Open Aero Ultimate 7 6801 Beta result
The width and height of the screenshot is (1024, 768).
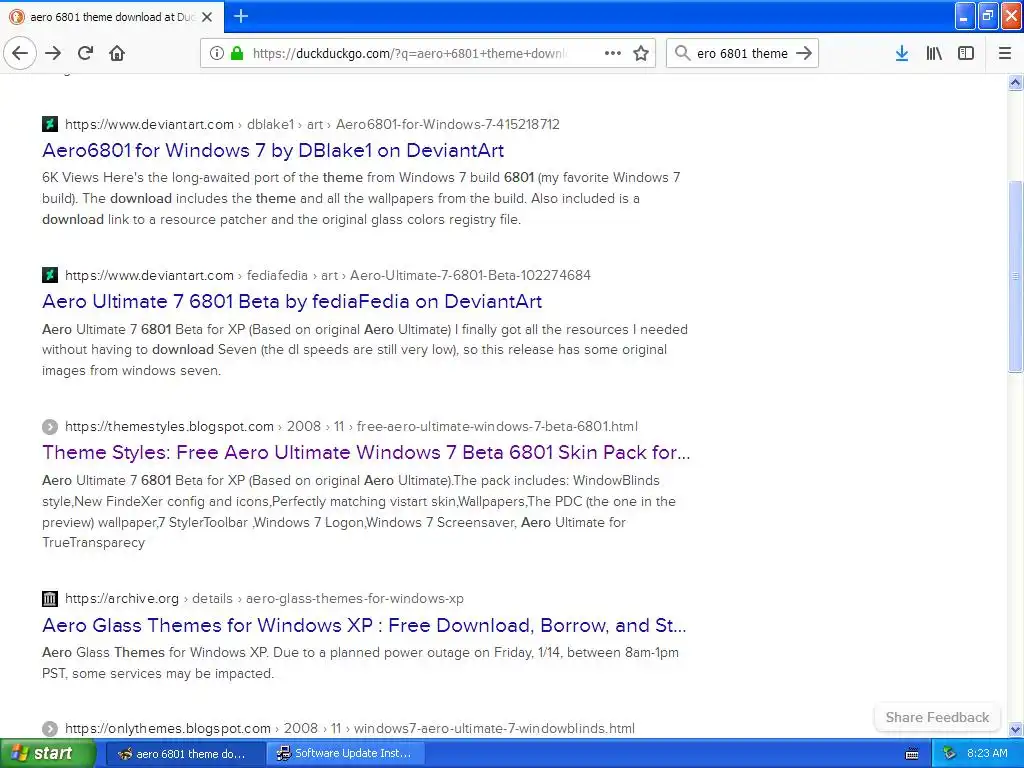pyautogui.click(x=292, y=302)
